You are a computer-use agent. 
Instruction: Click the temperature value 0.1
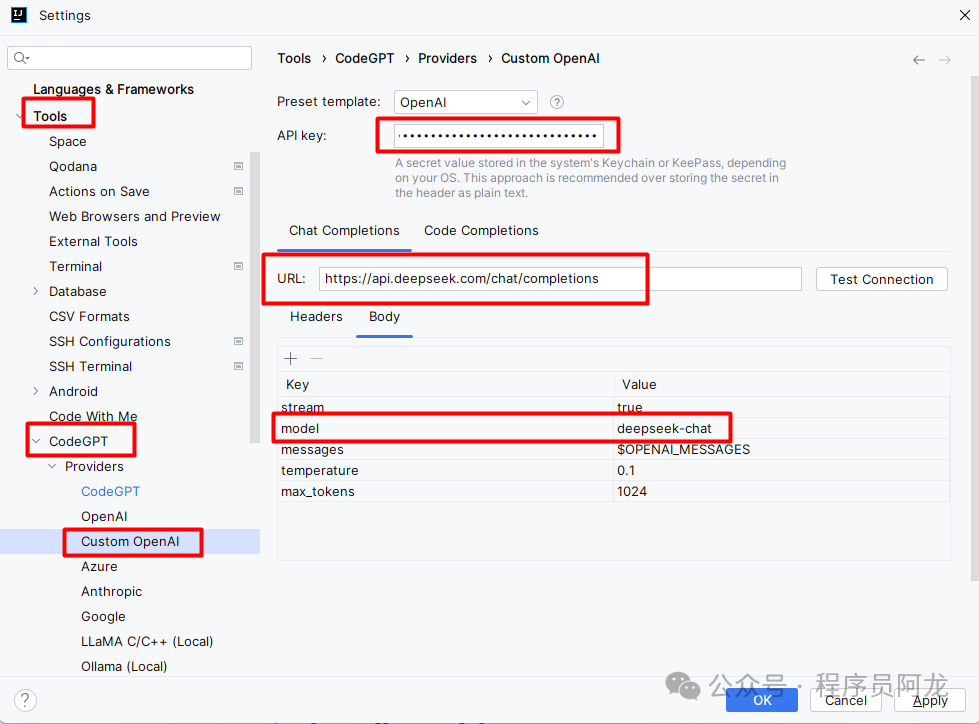pyautogui.click(x=782, y=470)
